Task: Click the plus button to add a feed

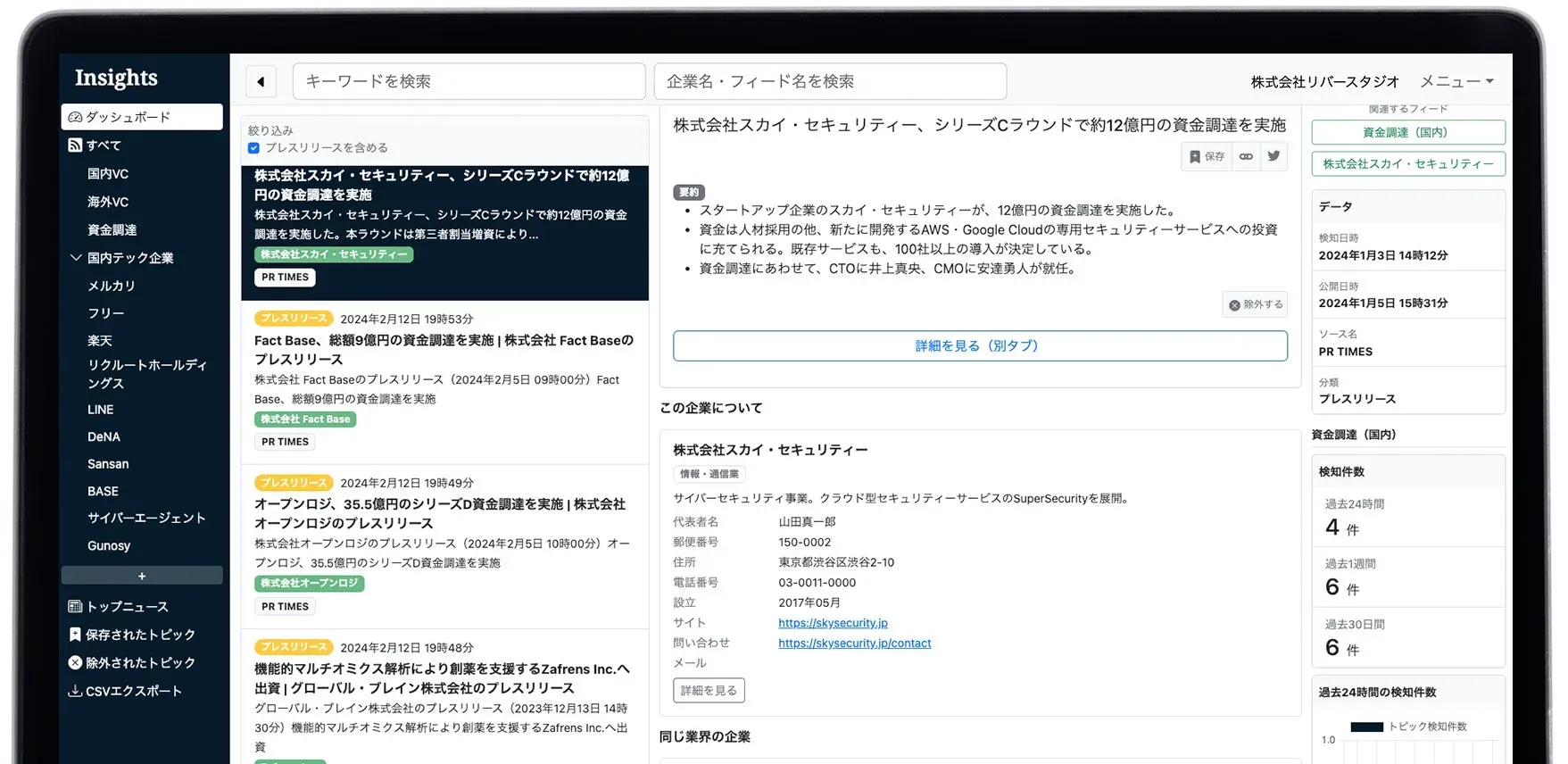Action: coord(142,576)
